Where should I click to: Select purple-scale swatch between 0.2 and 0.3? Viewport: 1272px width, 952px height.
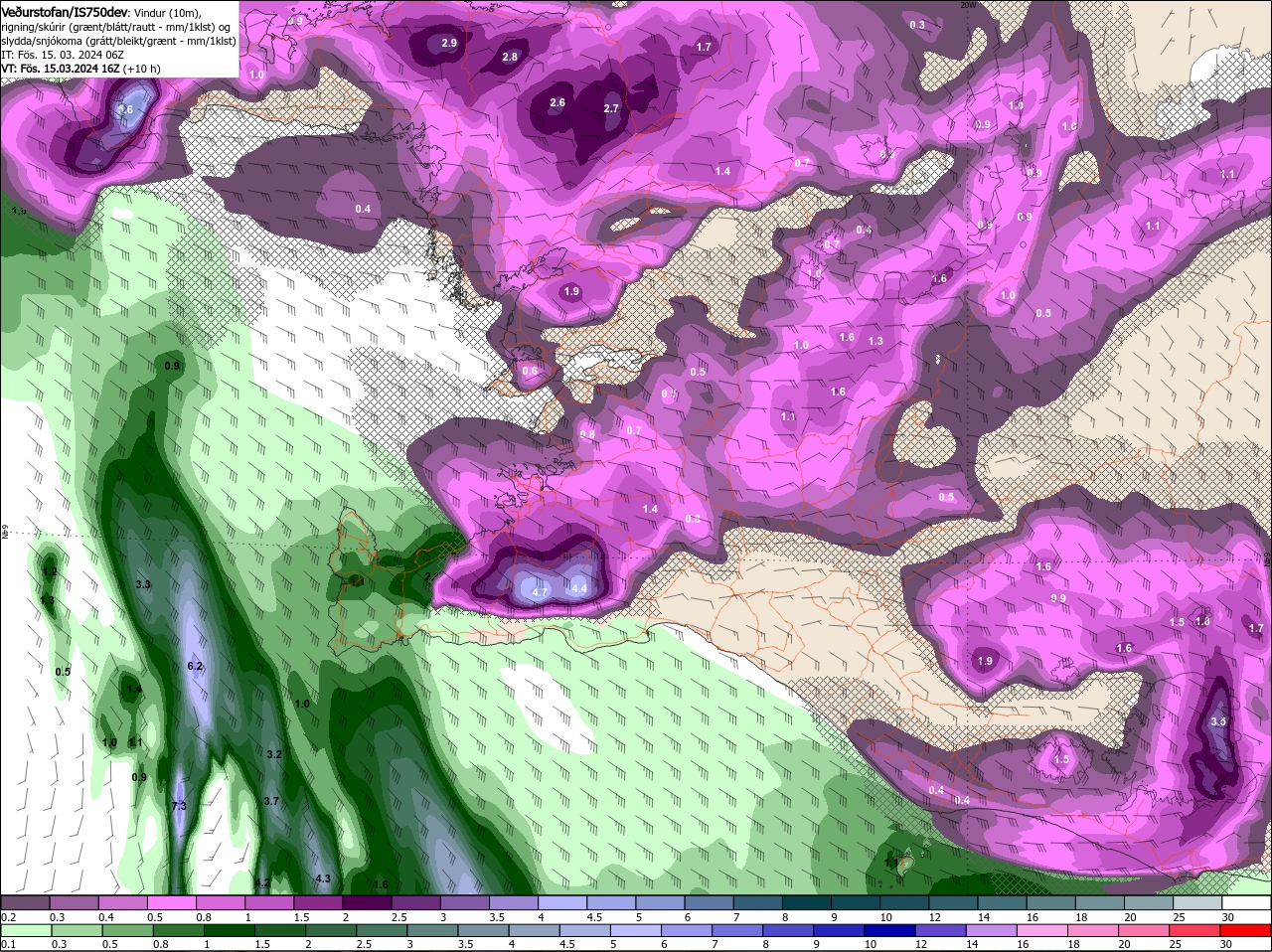(25, 902)
